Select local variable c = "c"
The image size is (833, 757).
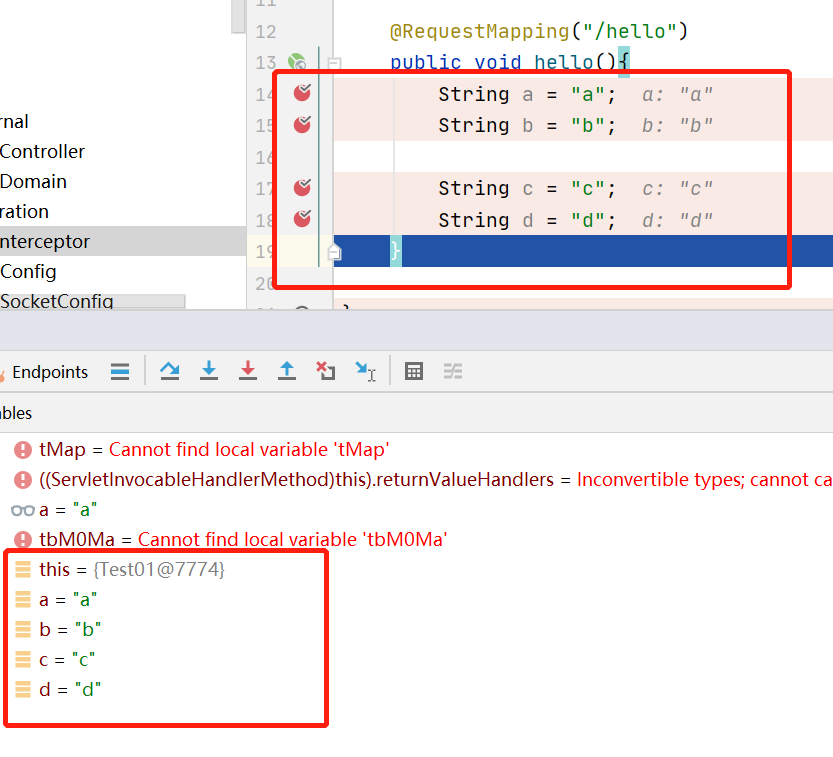55,660
